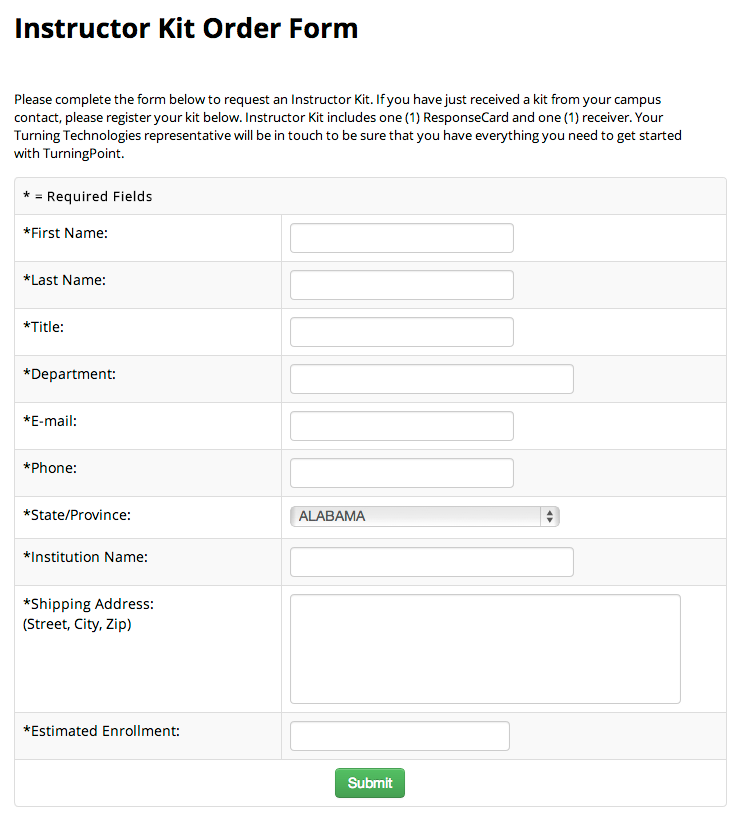Focus the Institution Name input
The image size is (743, 821).
point(431,561)
